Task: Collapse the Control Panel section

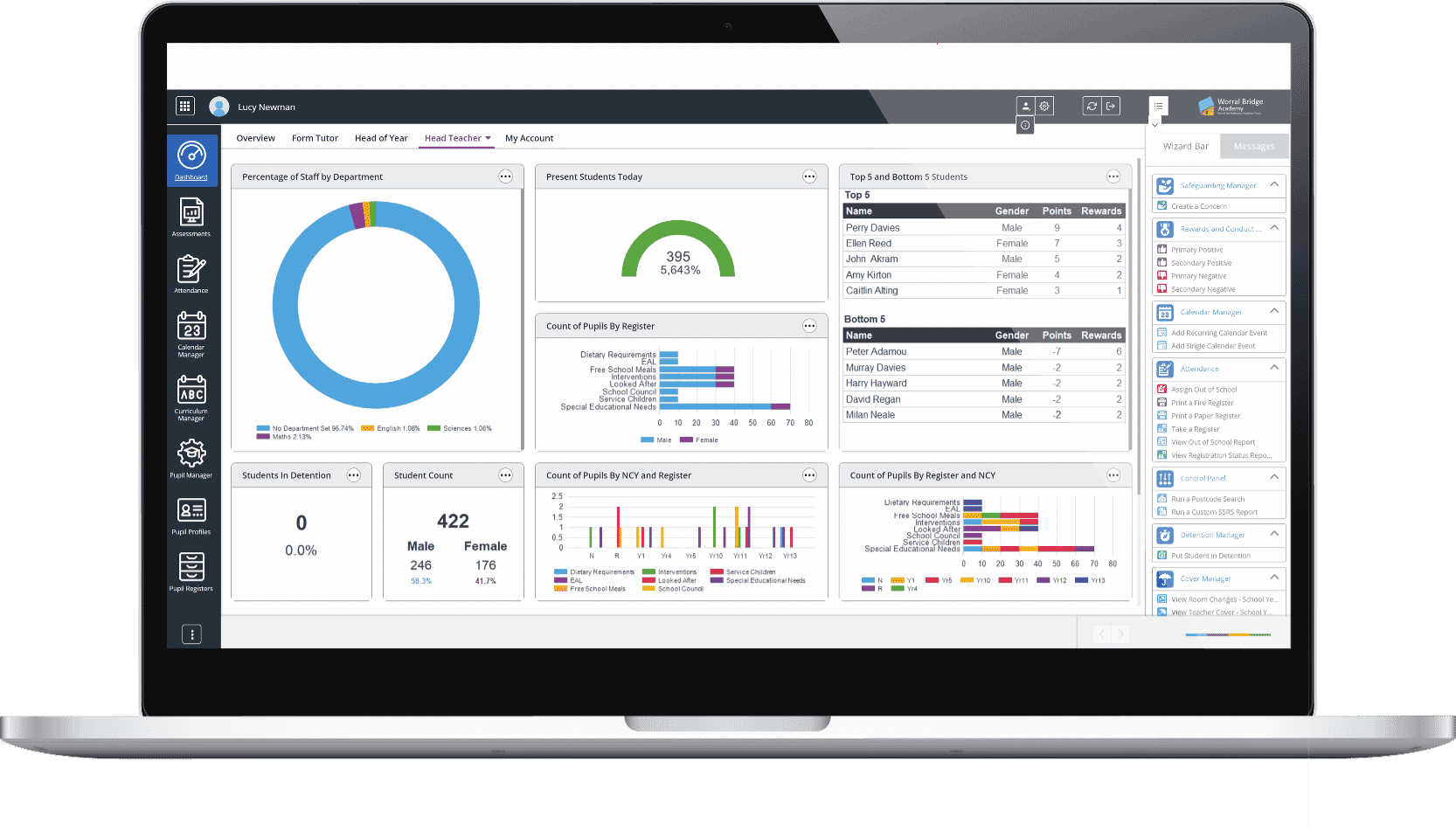Action: tap(1274, 477)
